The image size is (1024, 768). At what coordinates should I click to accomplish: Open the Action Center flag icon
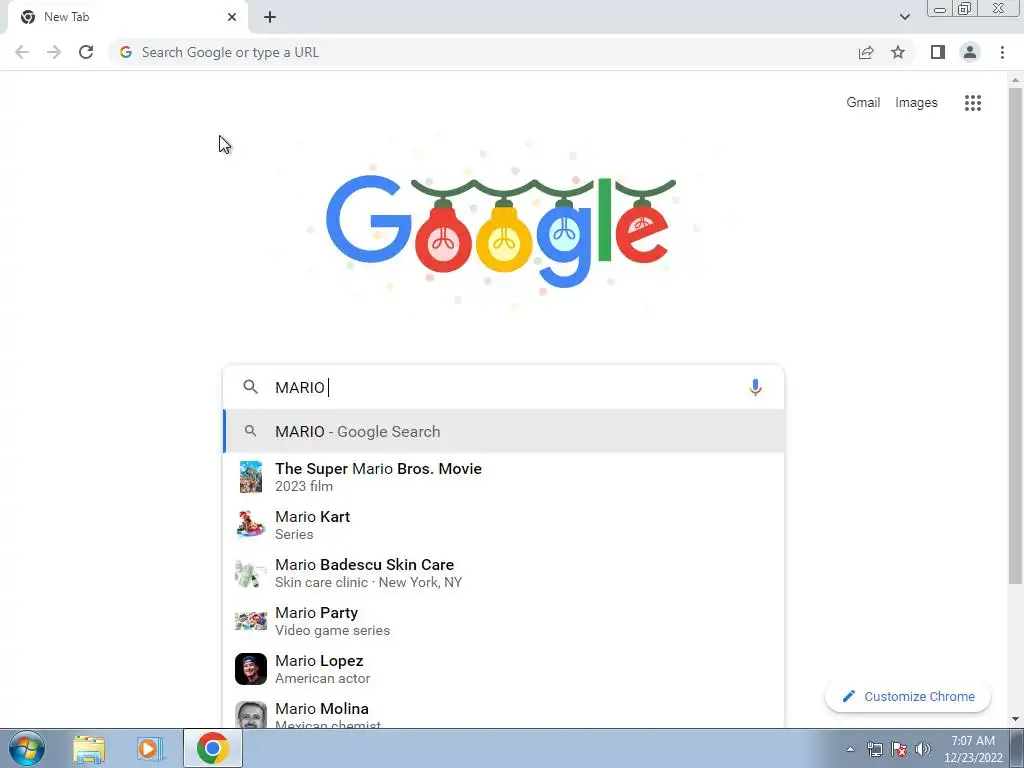coord(899,749)
